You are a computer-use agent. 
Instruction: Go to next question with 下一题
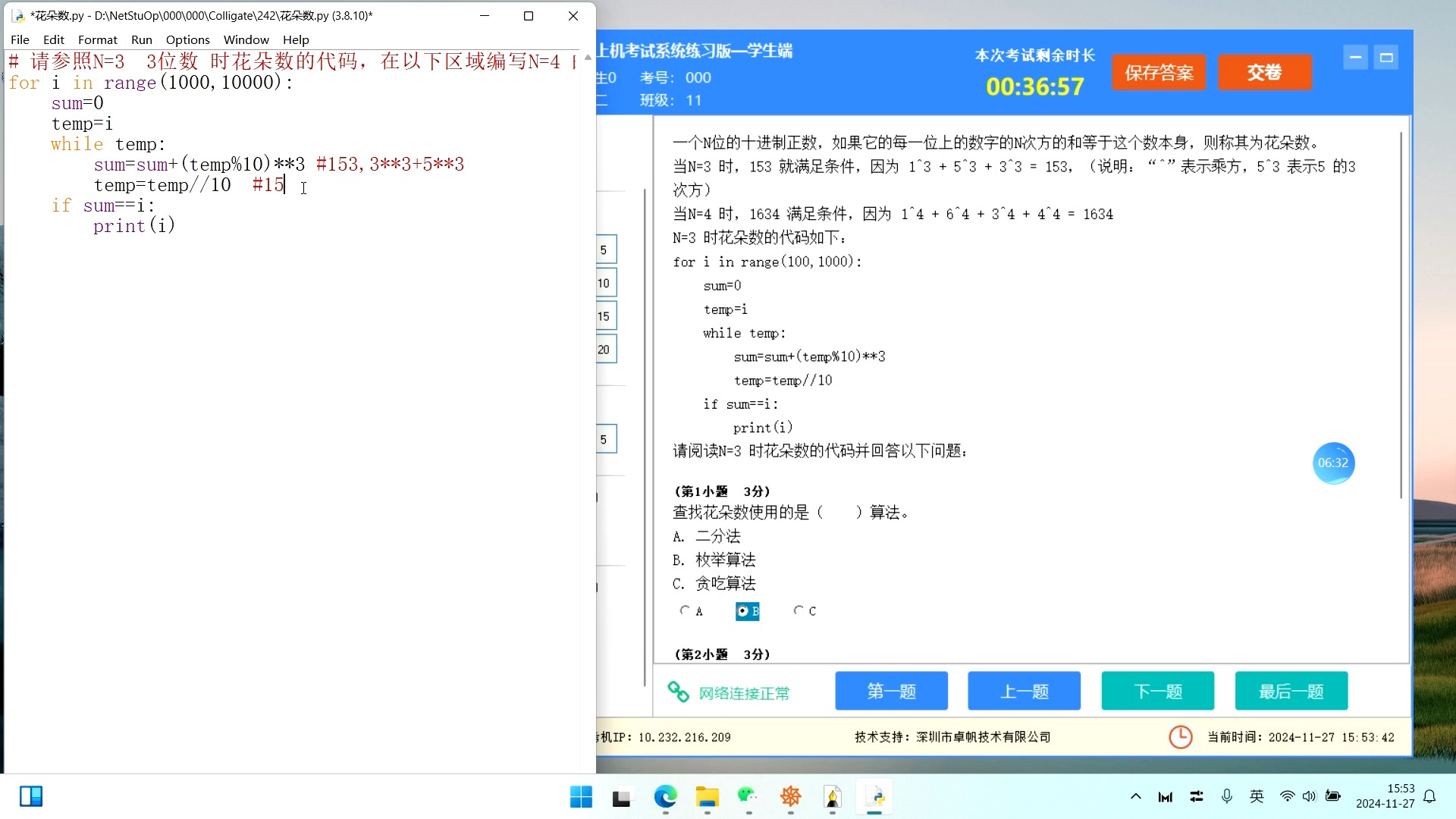click(1157, 691)
